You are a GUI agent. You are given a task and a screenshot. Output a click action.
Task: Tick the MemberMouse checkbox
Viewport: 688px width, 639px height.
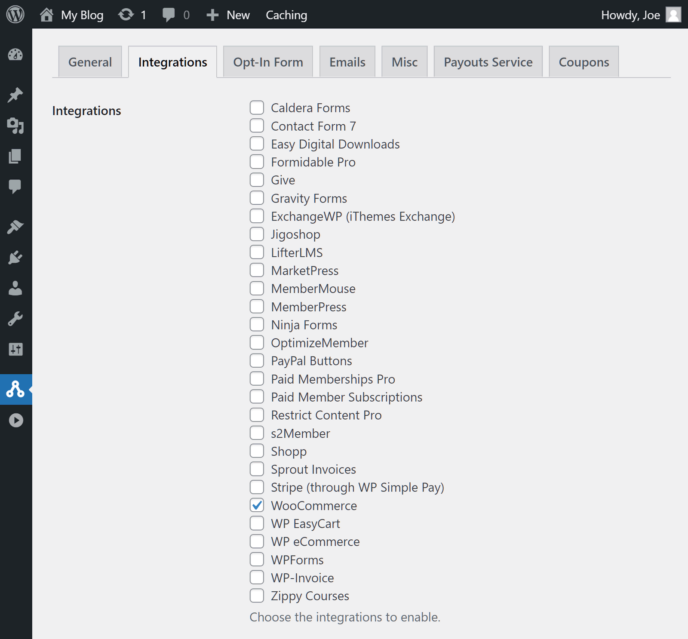257,288
